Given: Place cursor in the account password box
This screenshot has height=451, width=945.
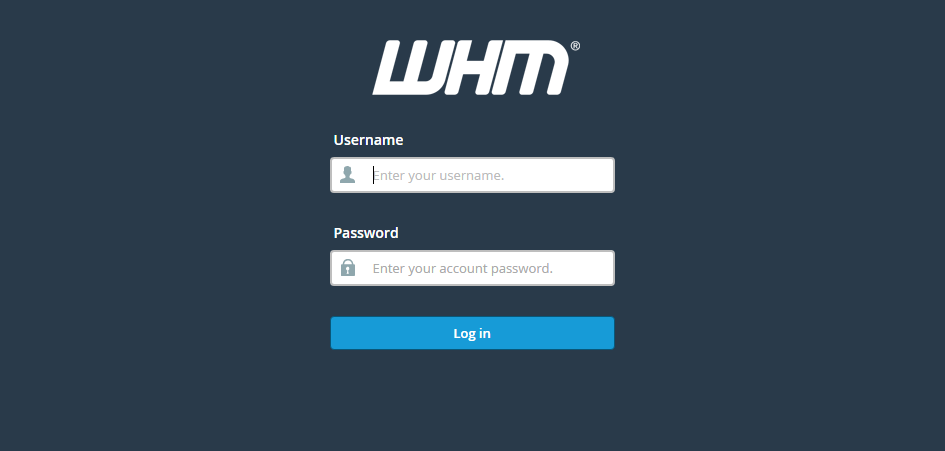Looking at the screenshot, I should [472, 268].
